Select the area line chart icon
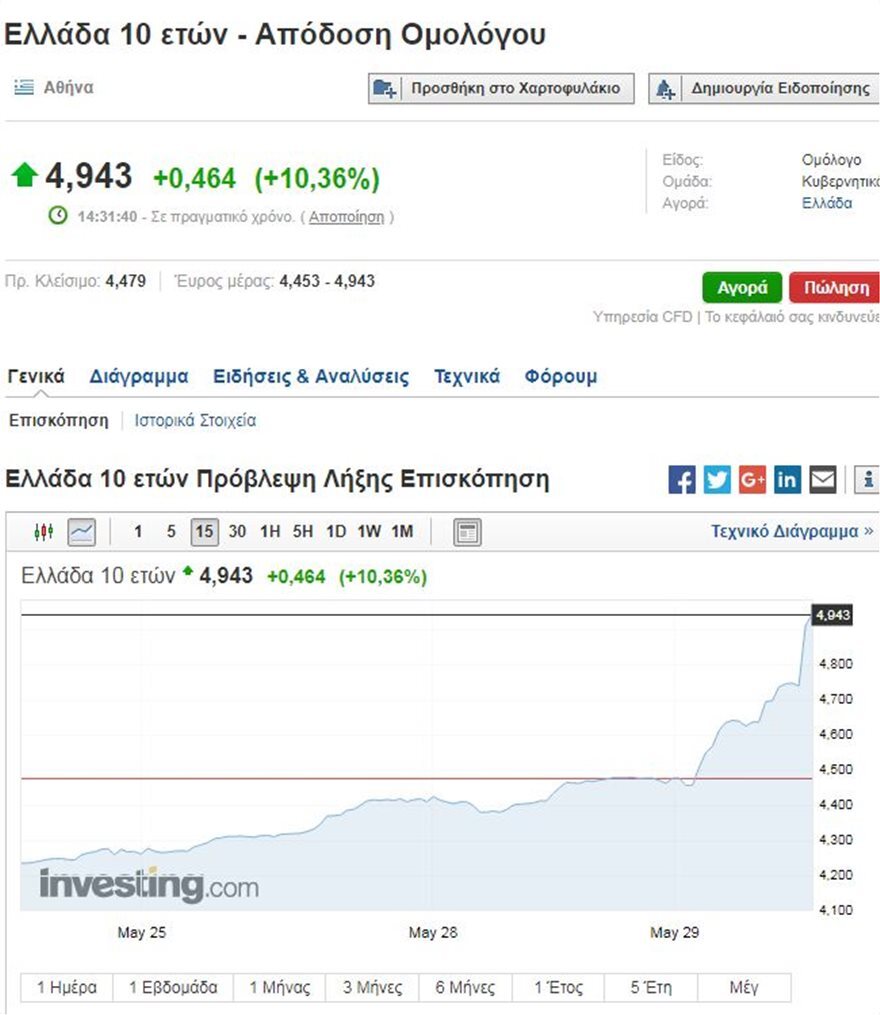880x1015 pixels. (81, 532)
